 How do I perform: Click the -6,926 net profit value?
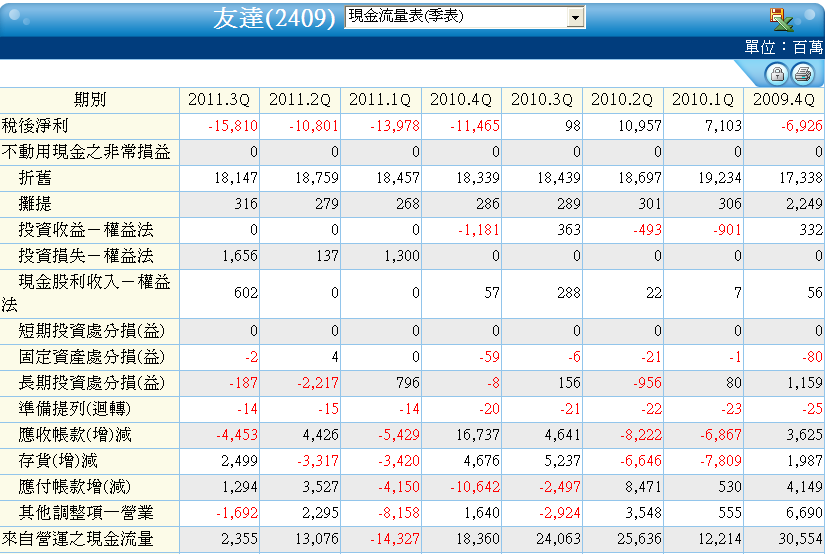(802, 126)
